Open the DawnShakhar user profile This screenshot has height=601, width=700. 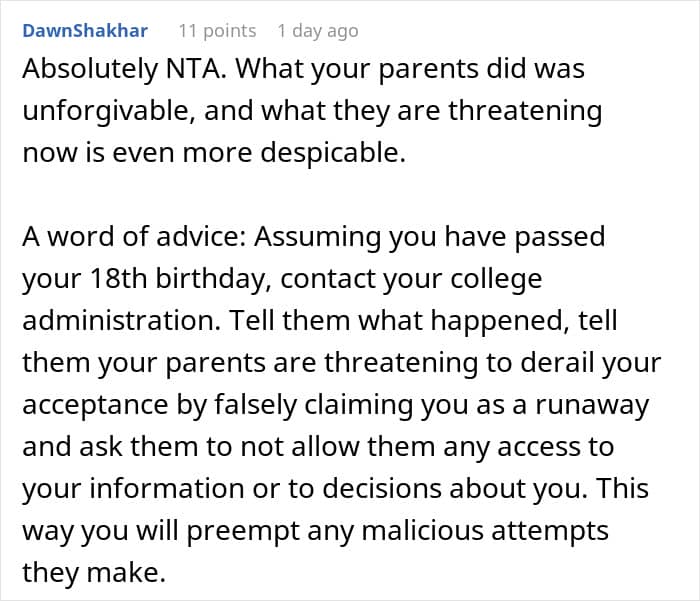pyautogui.click(x=85, y=31)
